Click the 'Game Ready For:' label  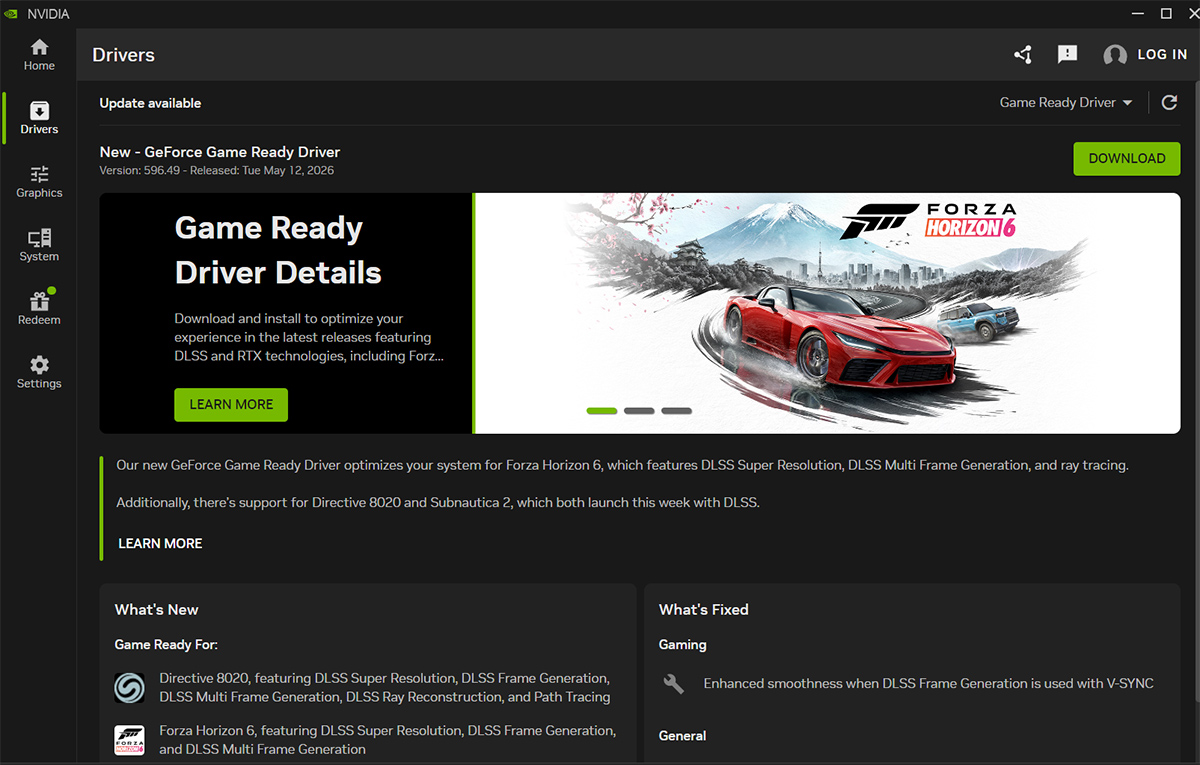pos(166,644)
